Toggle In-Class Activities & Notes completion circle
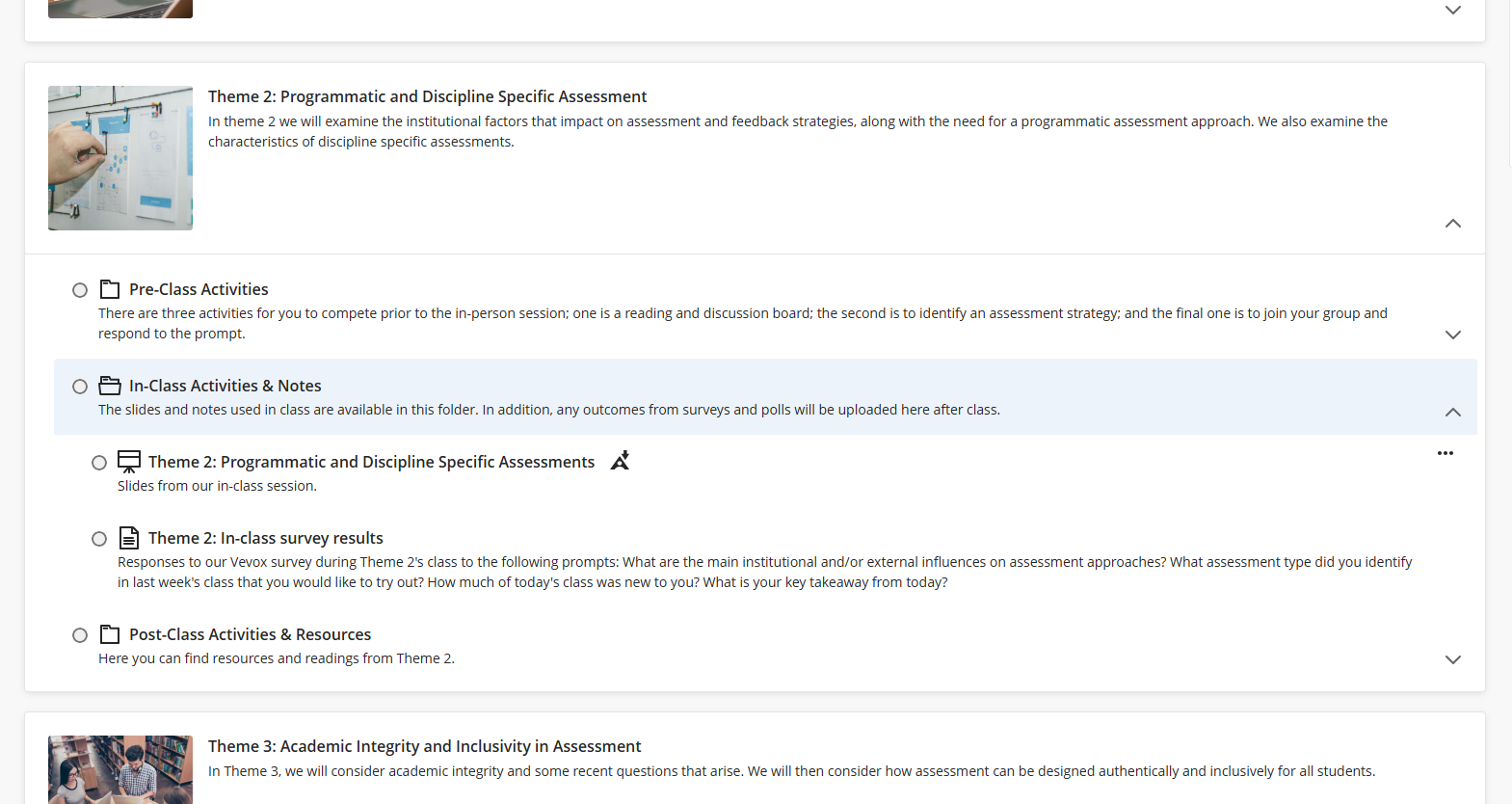Screen dimensions: 1512x804 point(80,387)
